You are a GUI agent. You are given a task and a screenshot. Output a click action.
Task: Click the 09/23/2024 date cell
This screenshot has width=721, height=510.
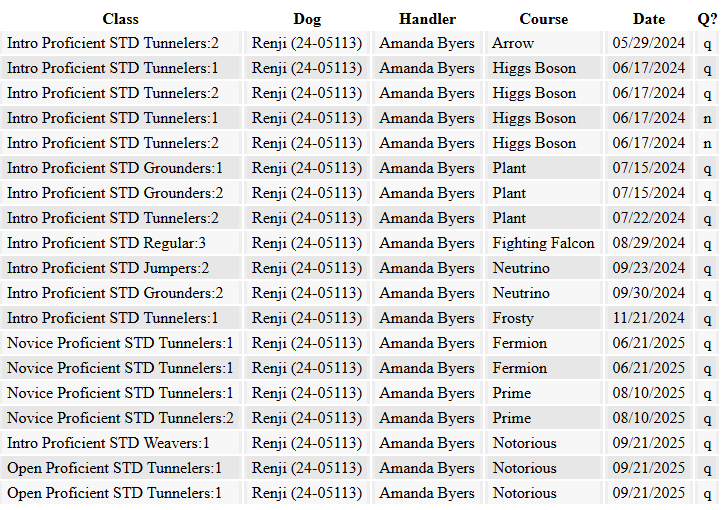pyautogui.click(x=649, y=268)
